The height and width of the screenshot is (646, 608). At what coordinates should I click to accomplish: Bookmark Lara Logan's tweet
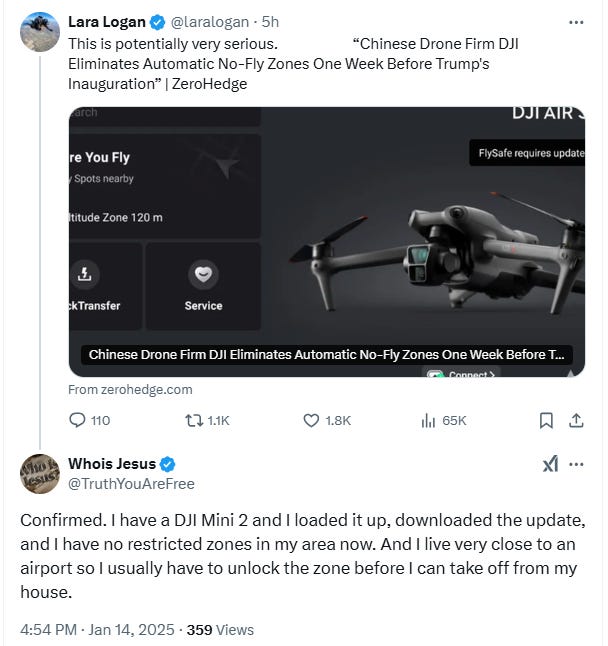click(546, 421)
